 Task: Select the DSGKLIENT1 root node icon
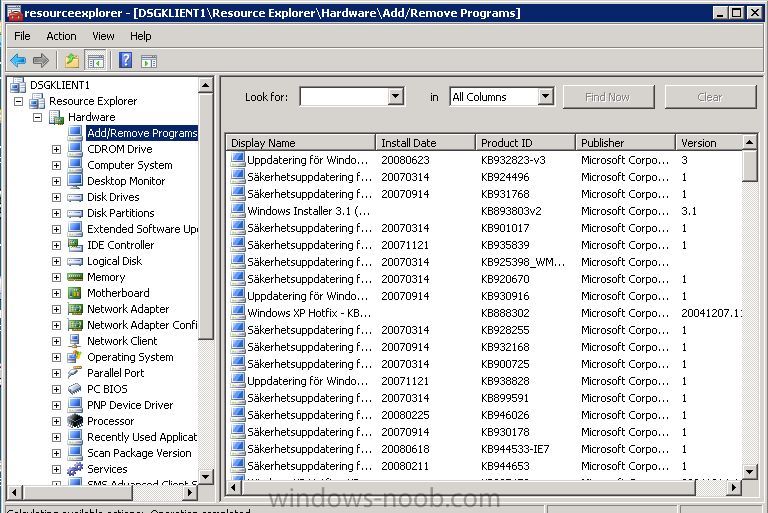[x=18, y=85]
